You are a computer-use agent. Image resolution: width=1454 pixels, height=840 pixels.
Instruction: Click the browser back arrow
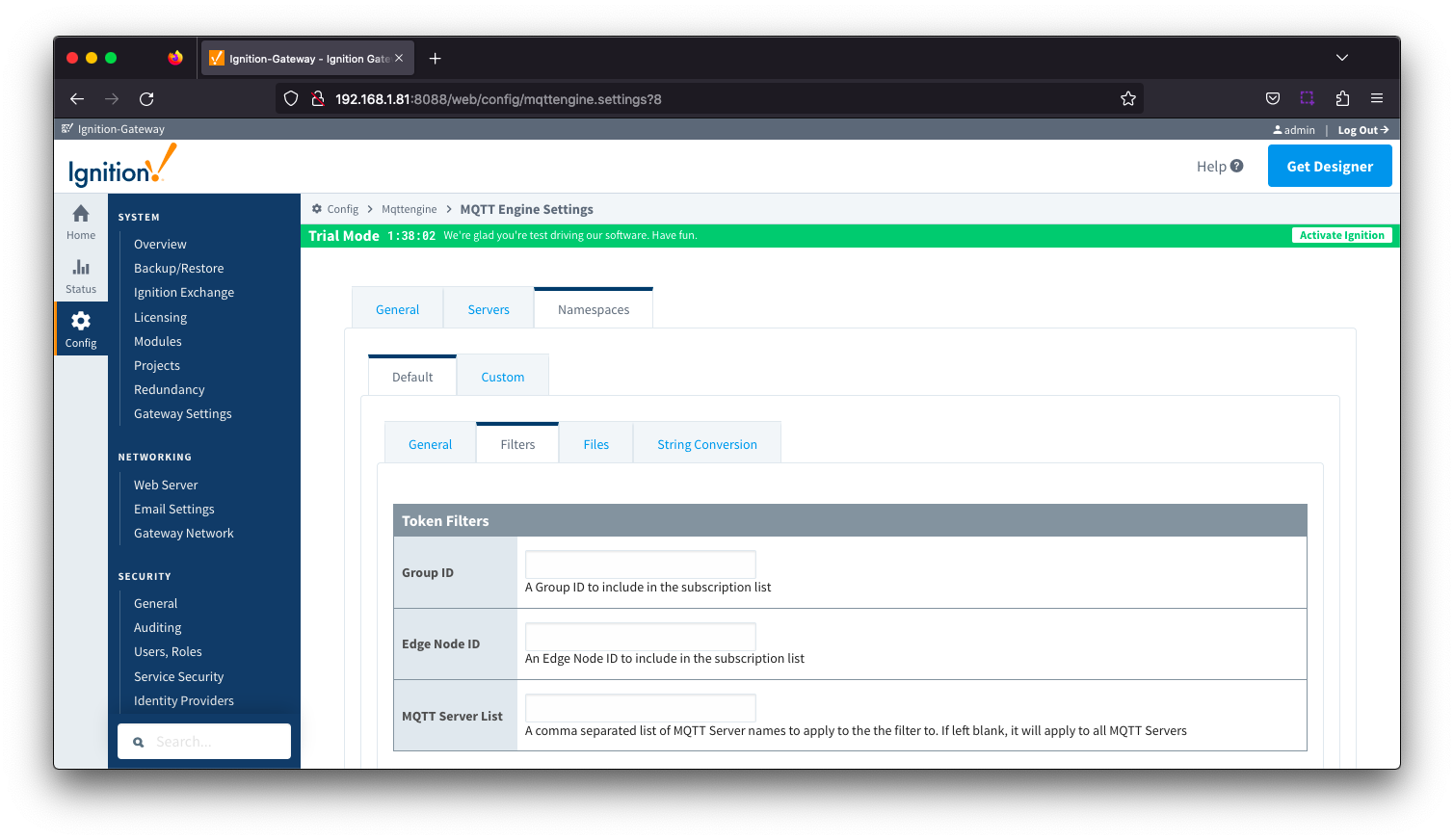[77, 98]
